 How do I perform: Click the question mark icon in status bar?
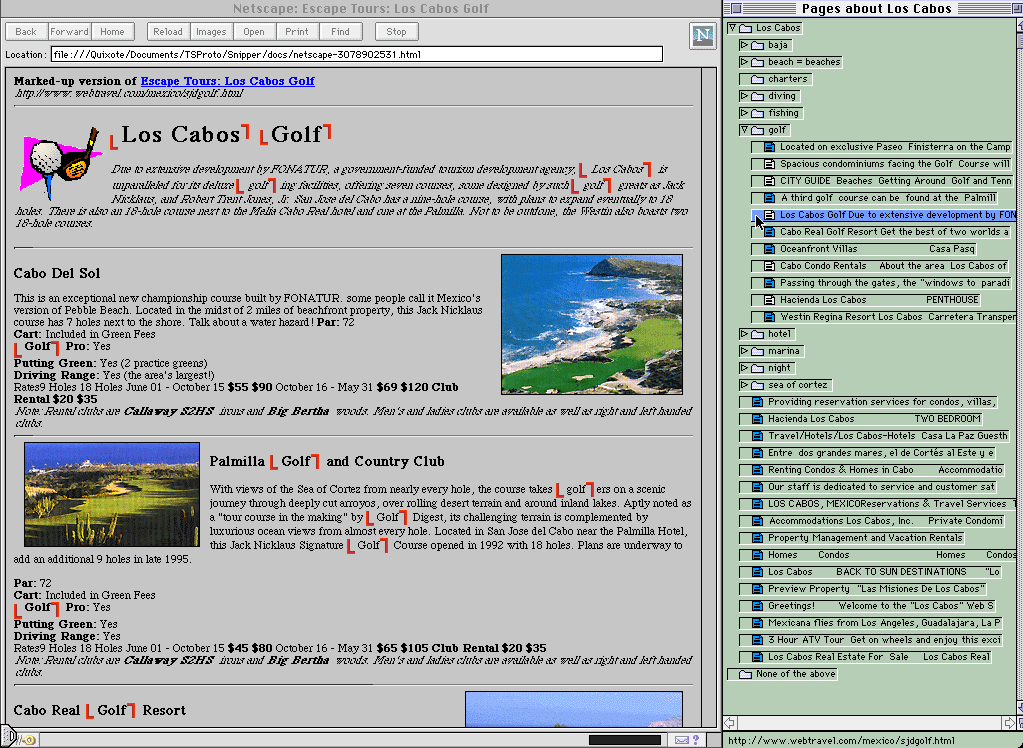[695, 740]
